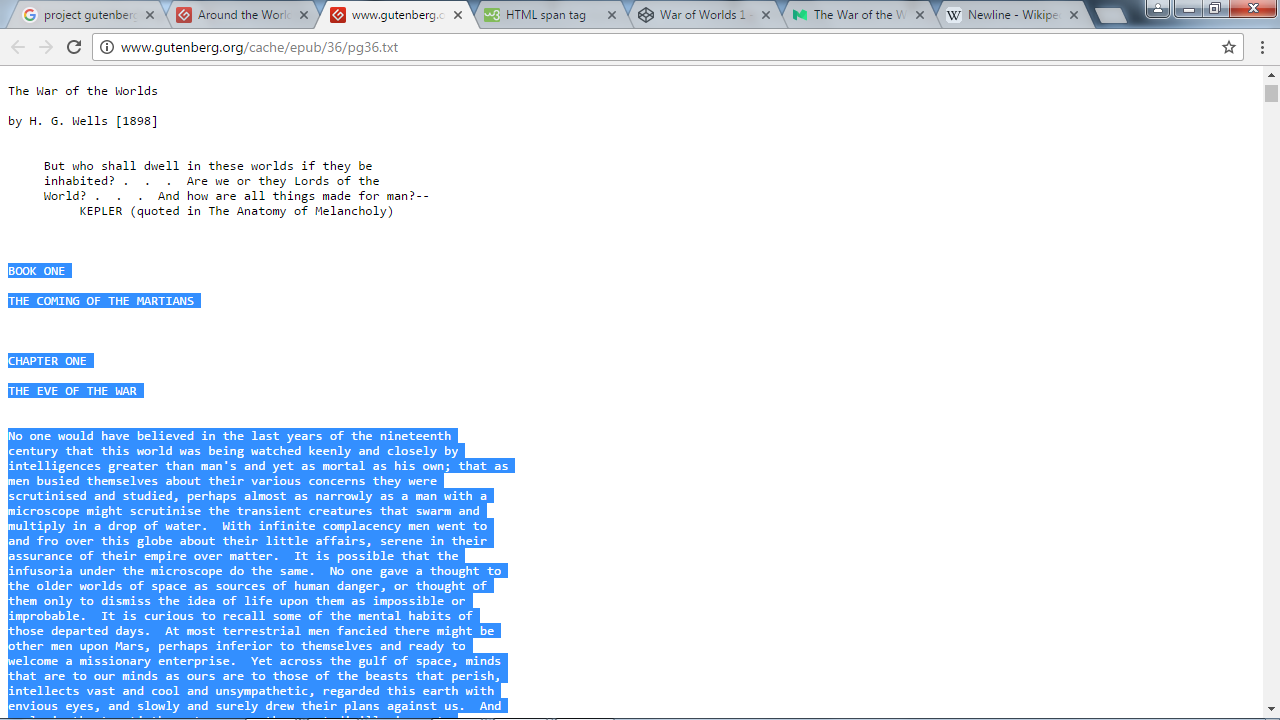Switch to the War of Worlds 1 tab
The height and width of the screenshot is (720, 1280).
coord(704,15)
